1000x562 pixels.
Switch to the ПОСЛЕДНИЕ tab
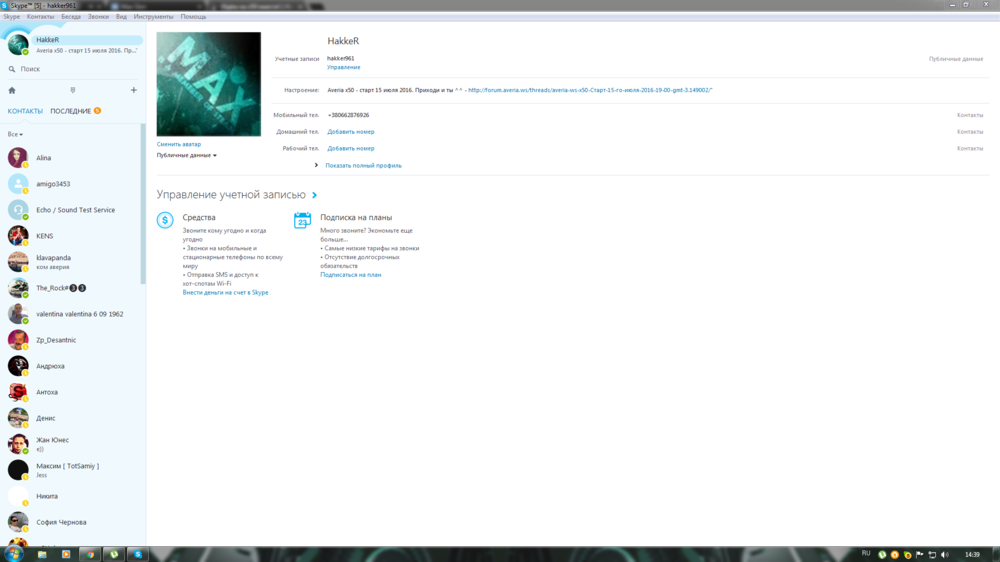71,111
